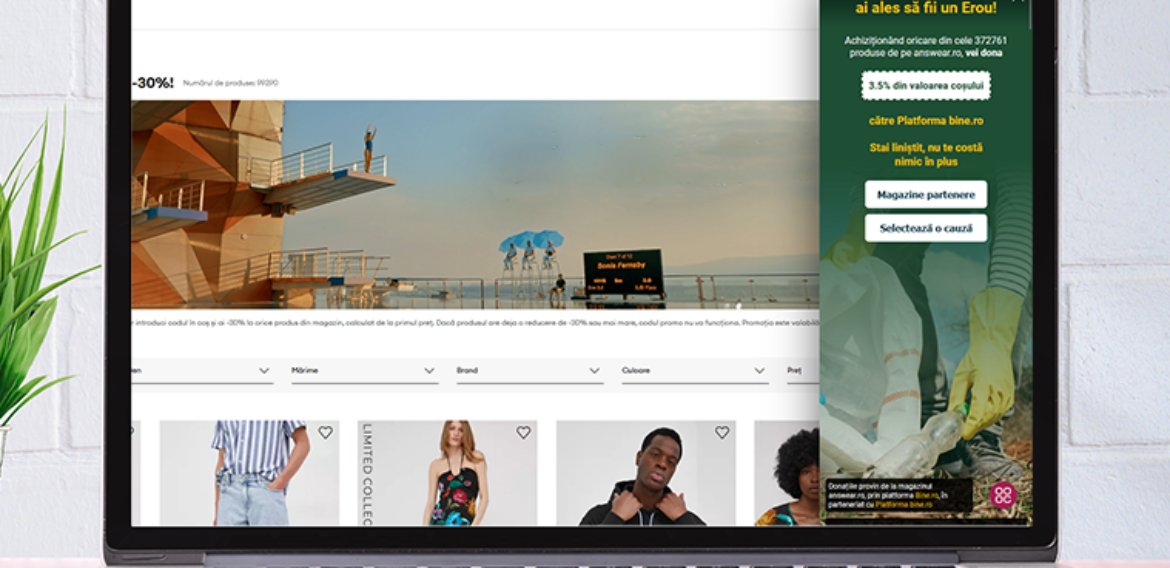Image resolution: width=1170 pixels, height=568 pixels.
Task: Favorite the floral halter top via its heart icon
Action: click(523, 432)
